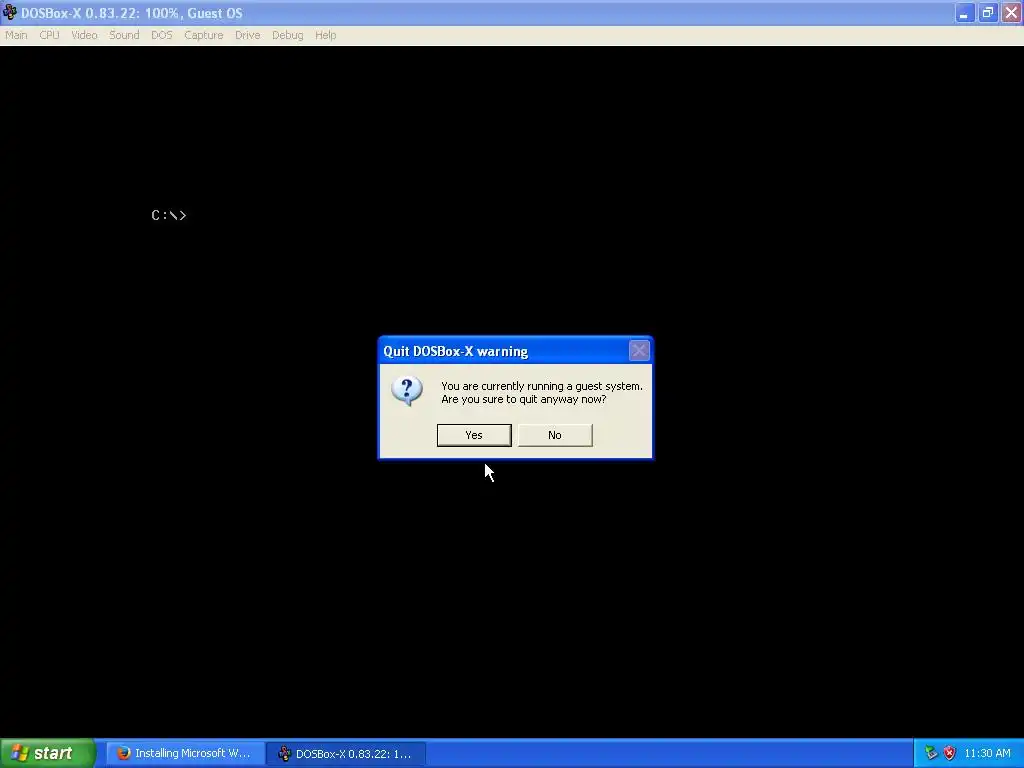Open the Main menu
Viewport: 1024px width, 768px height.
16,35
